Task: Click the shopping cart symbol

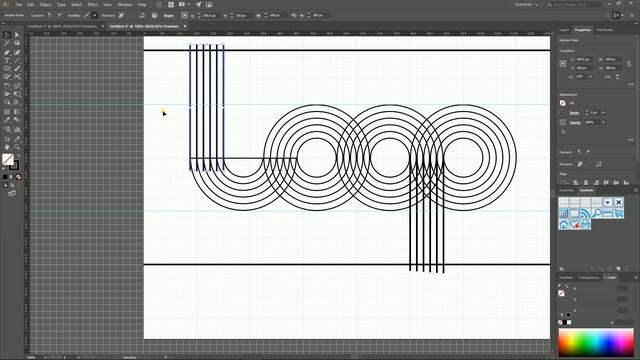Action: tap(619, 213)
